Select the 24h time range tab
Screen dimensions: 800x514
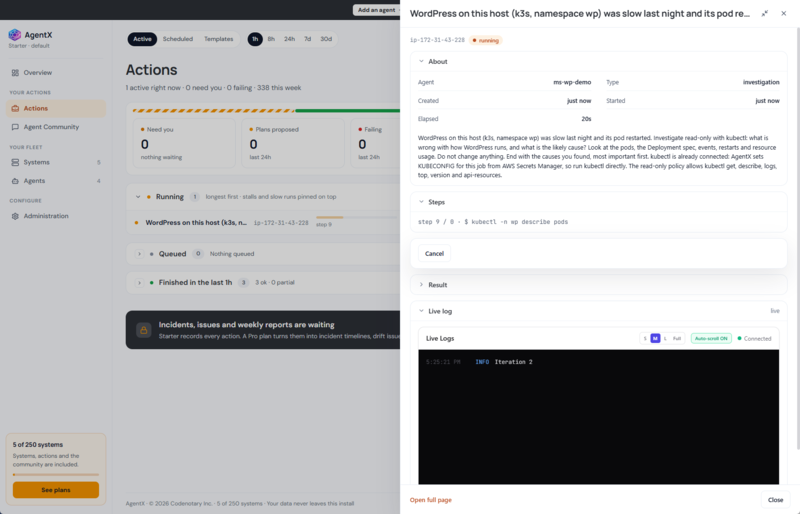click(289, 39)
